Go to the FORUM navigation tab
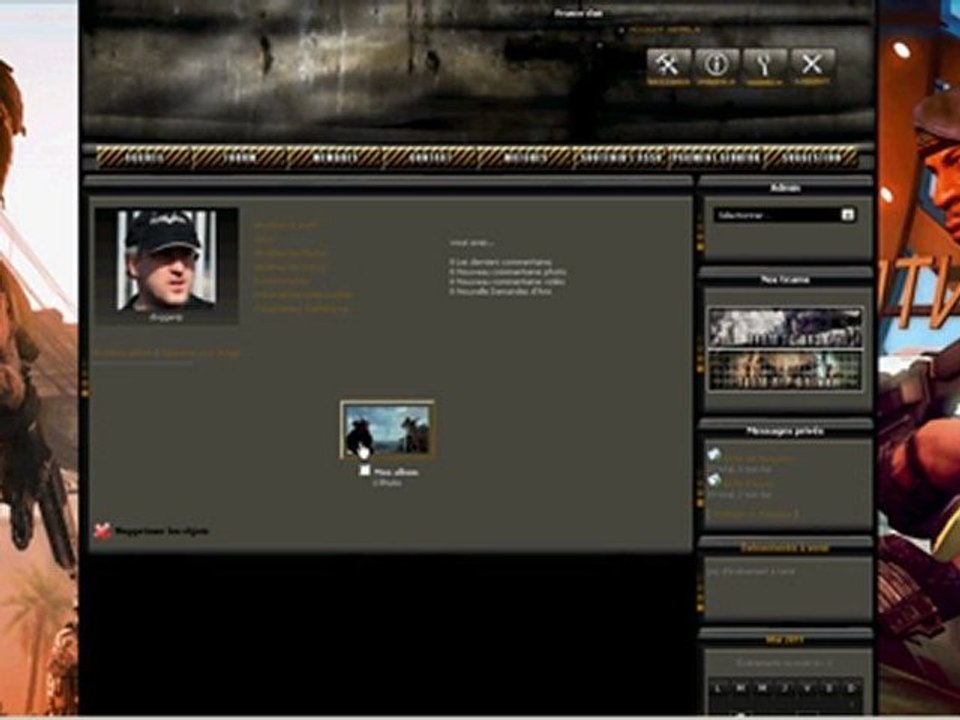960x720 pixels. [x=241, y=158]
